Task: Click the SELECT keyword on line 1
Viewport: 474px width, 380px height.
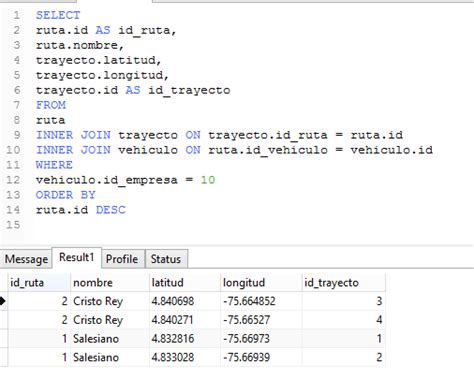Action: (58, 15)
